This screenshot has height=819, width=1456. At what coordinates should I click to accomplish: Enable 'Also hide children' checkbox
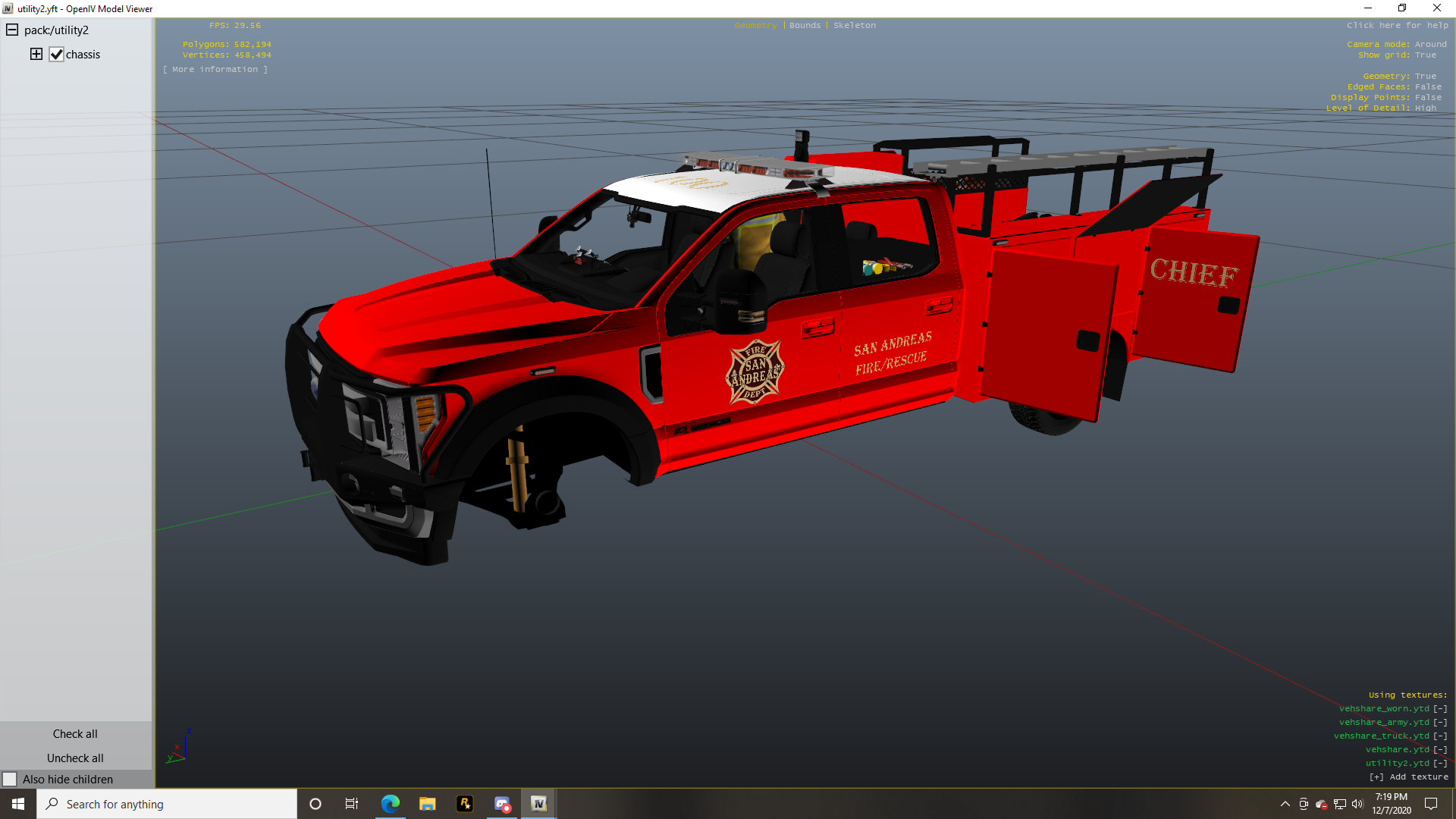pos(10,779)
